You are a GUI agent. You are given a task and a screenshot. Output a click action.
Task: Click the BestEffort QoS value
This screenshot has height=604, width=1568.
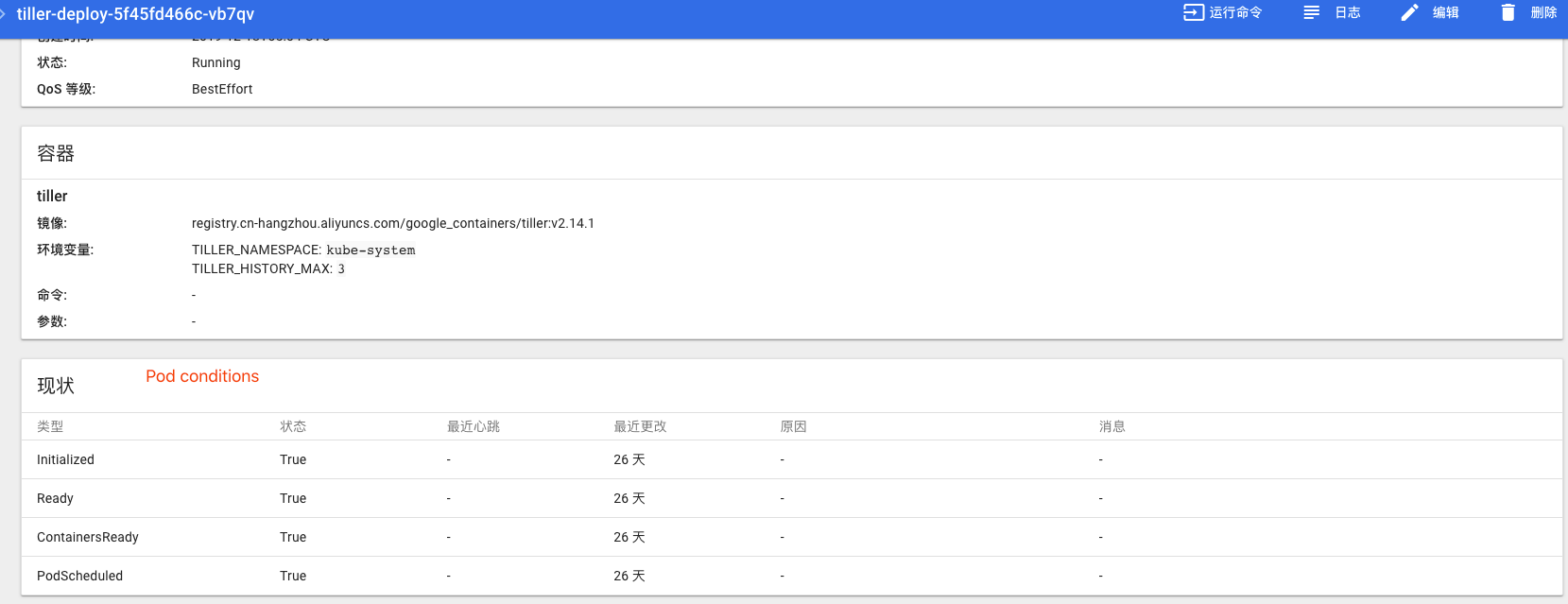[x=222, y=89]
